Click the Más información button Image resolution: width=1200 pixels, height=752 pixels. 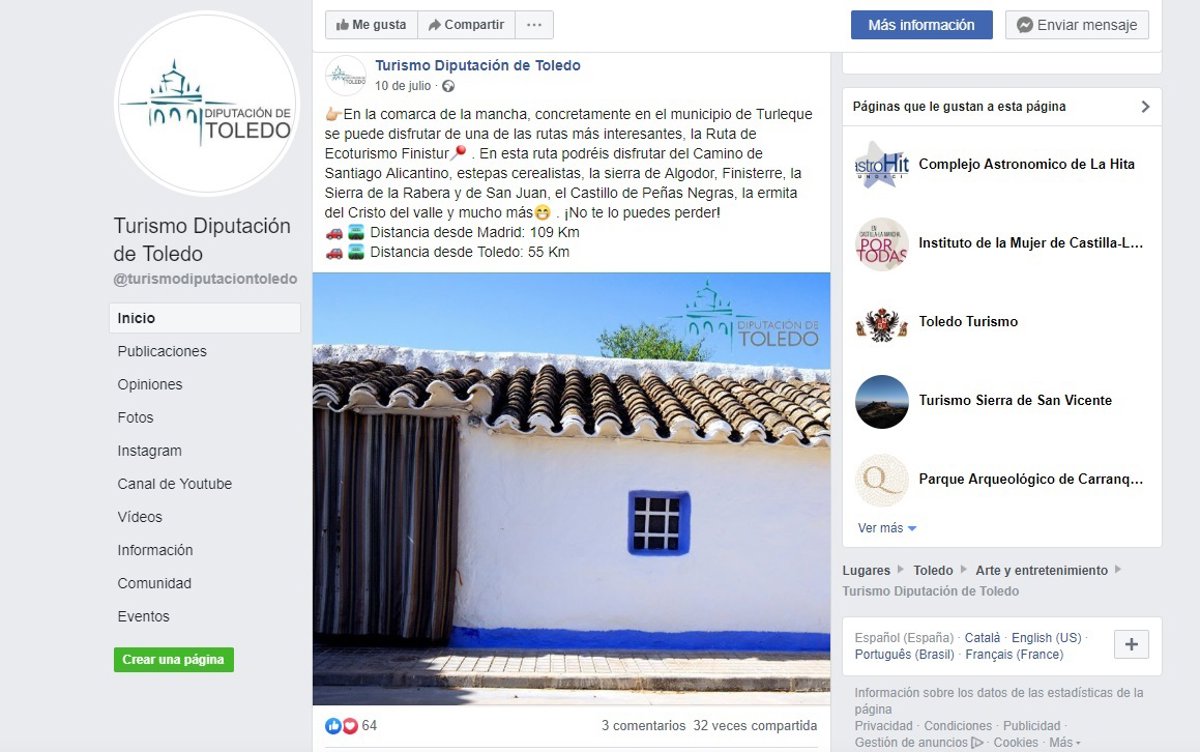(921, 25)
